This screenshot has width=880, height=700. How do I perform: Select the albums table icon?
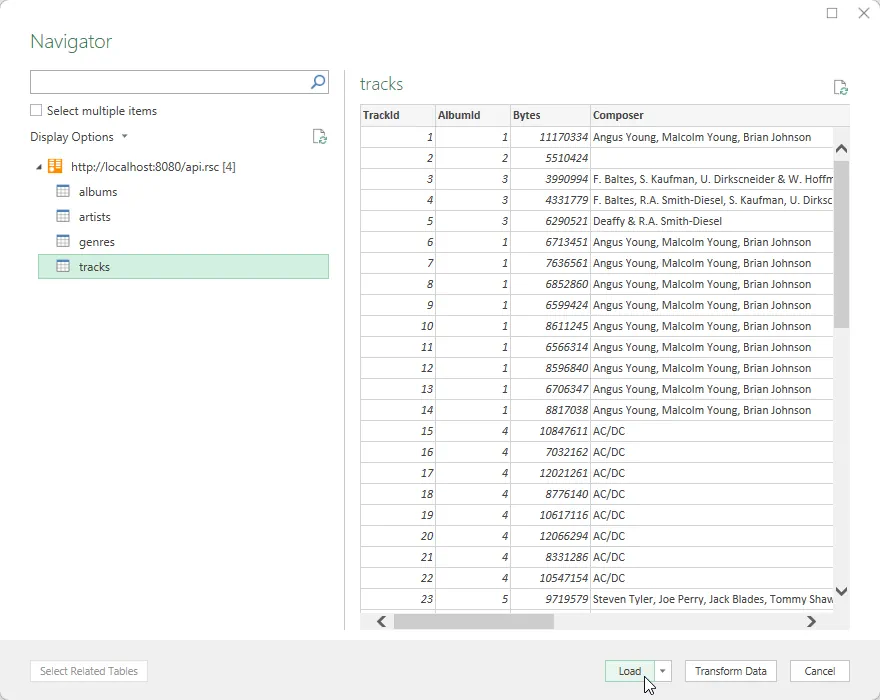63,192
